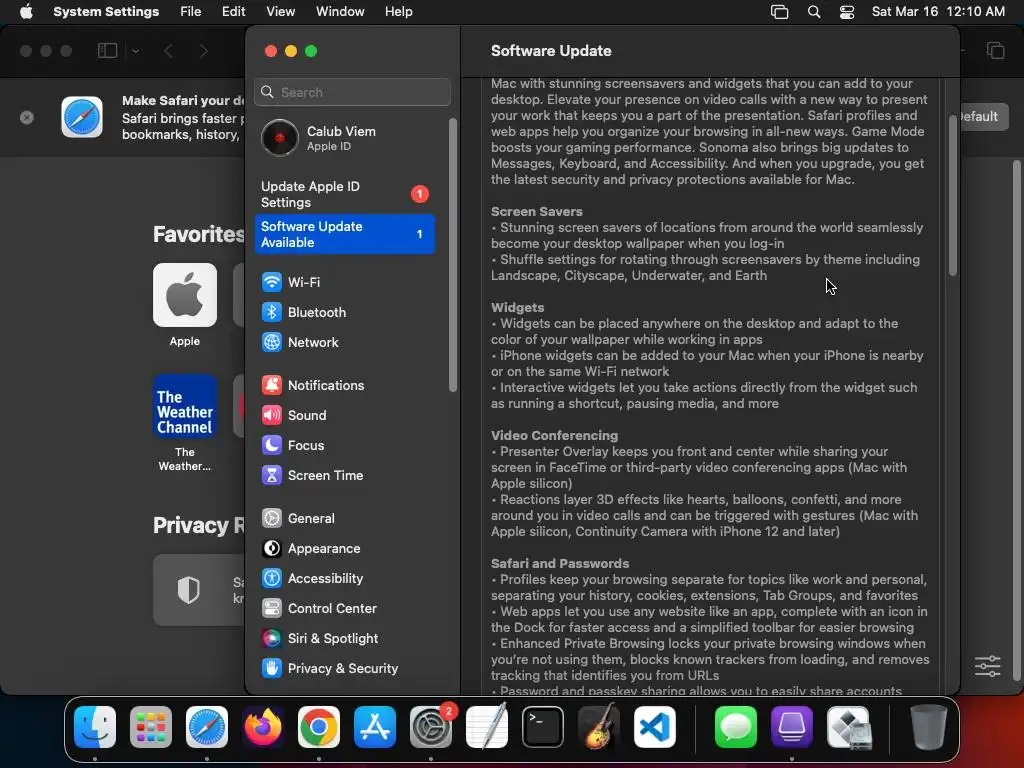Open the View menu
Image resolution: width=1024 pixels, height=768 pixels.
281,12
